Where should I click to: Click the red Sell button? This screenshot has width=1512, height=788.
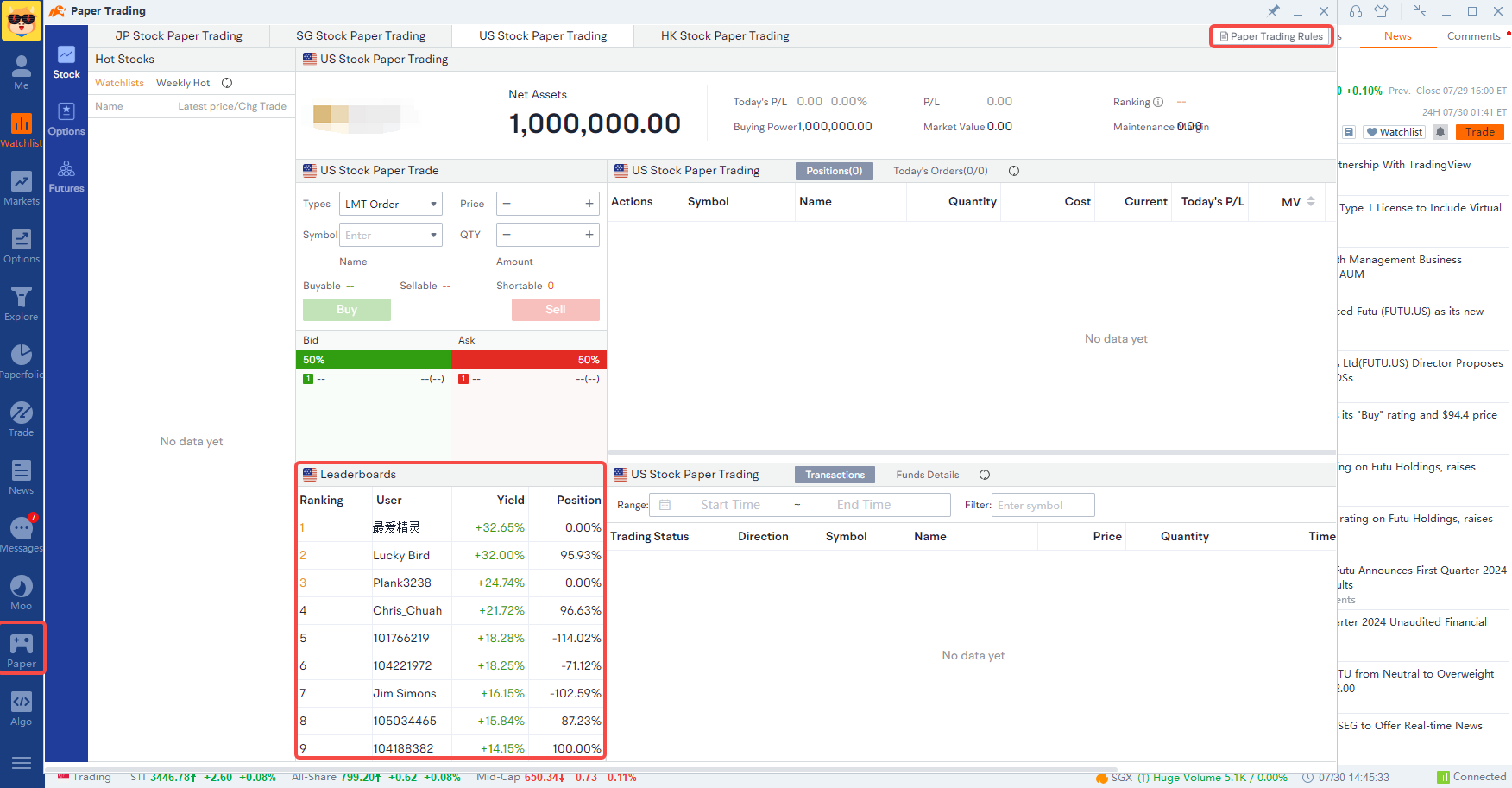556,310
